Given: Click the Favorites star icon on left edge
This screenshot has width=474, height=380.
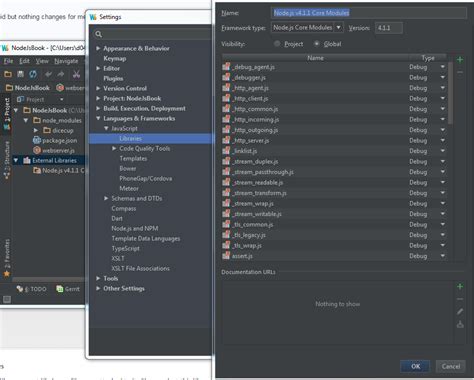Looking at the screenshot, I should pyautogui.click(x=6, y=274).
